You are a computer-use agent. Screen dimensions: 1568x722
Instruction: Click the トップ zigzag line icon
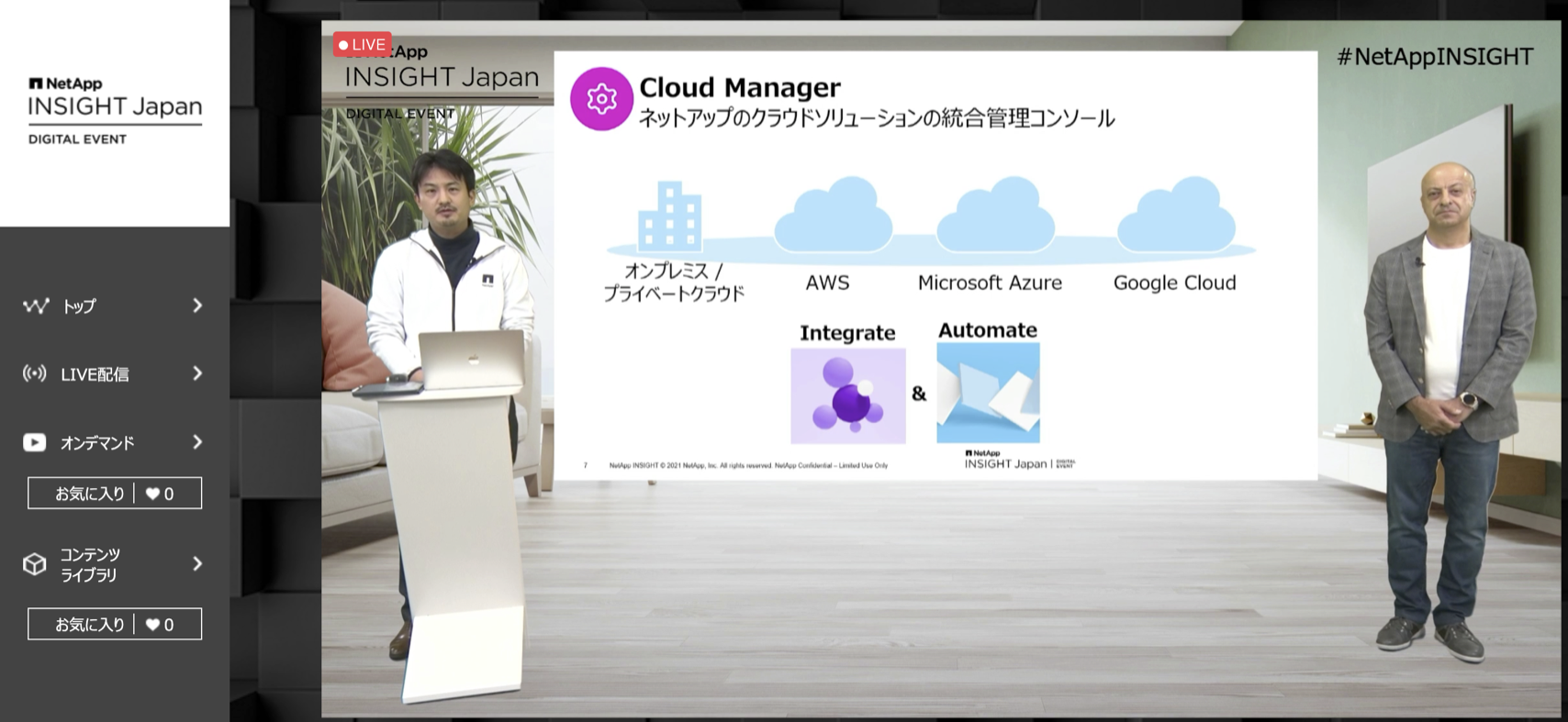pyautogui.click(x=36, y=305)
